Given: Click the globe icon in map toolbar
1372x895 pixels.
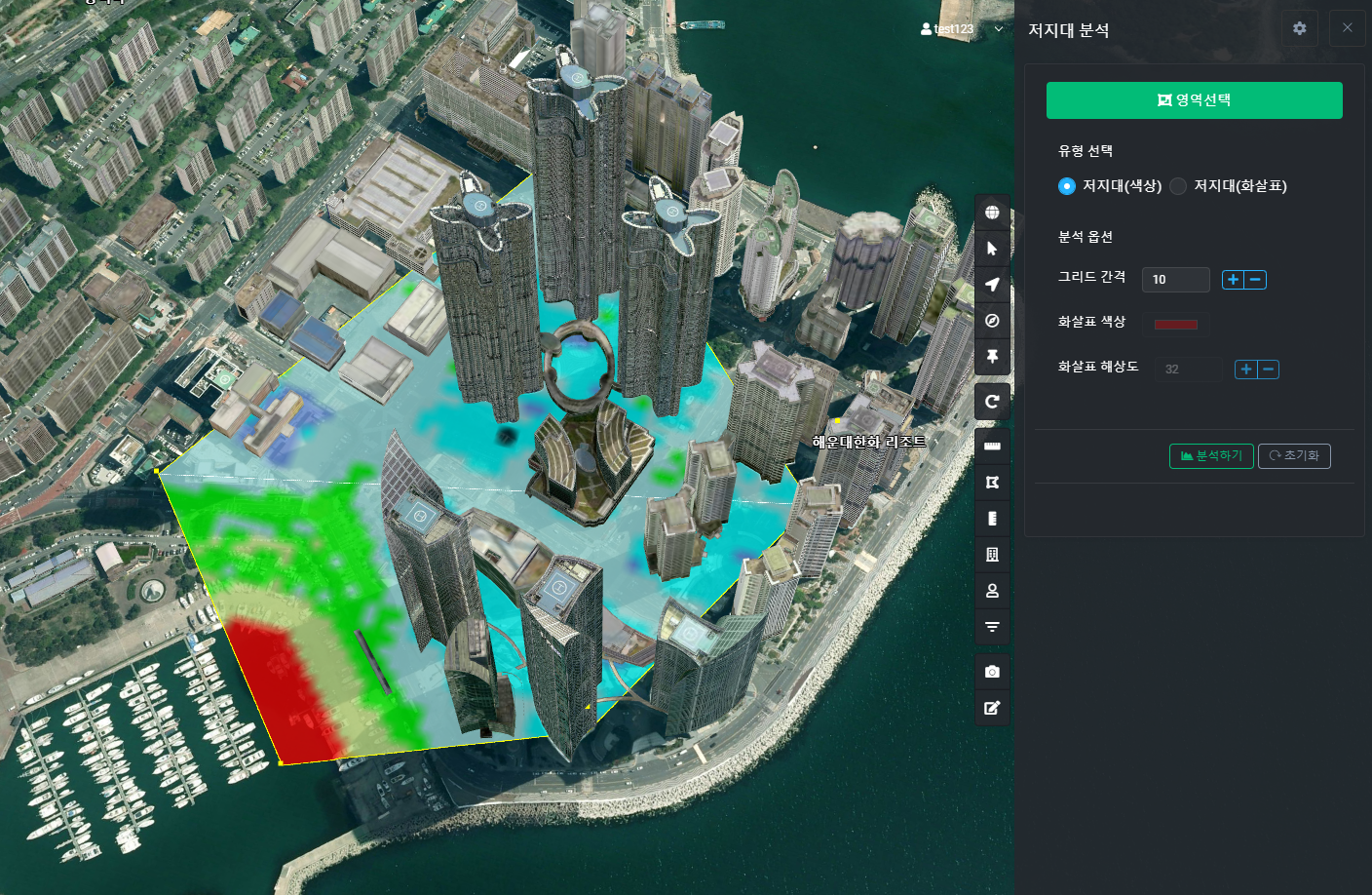Looking at the screenshot, I should [x=992, y=213].
